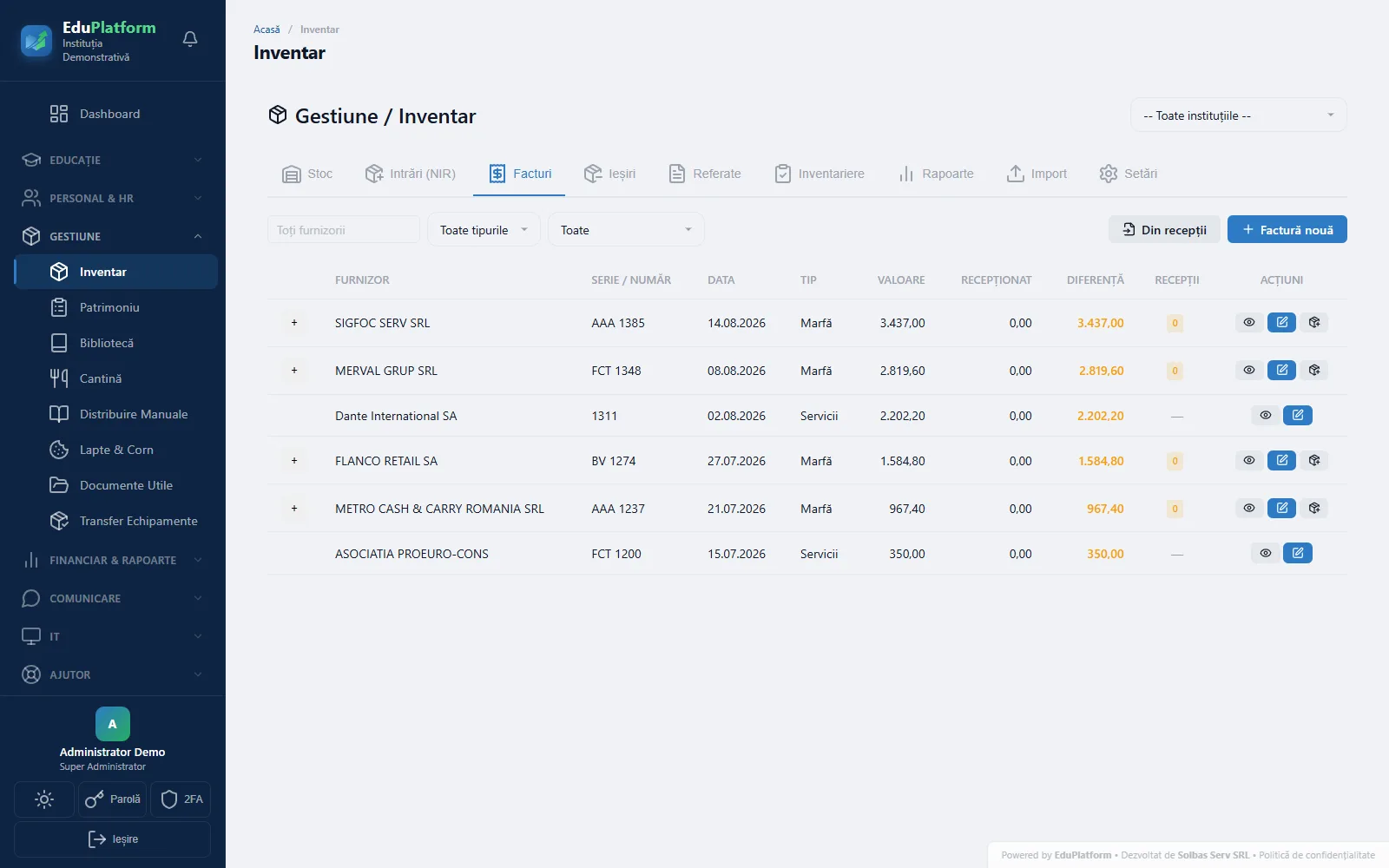Open the Toate instituțiile dropdown
Viewport: 1389px width, 868px height.
1238,115
